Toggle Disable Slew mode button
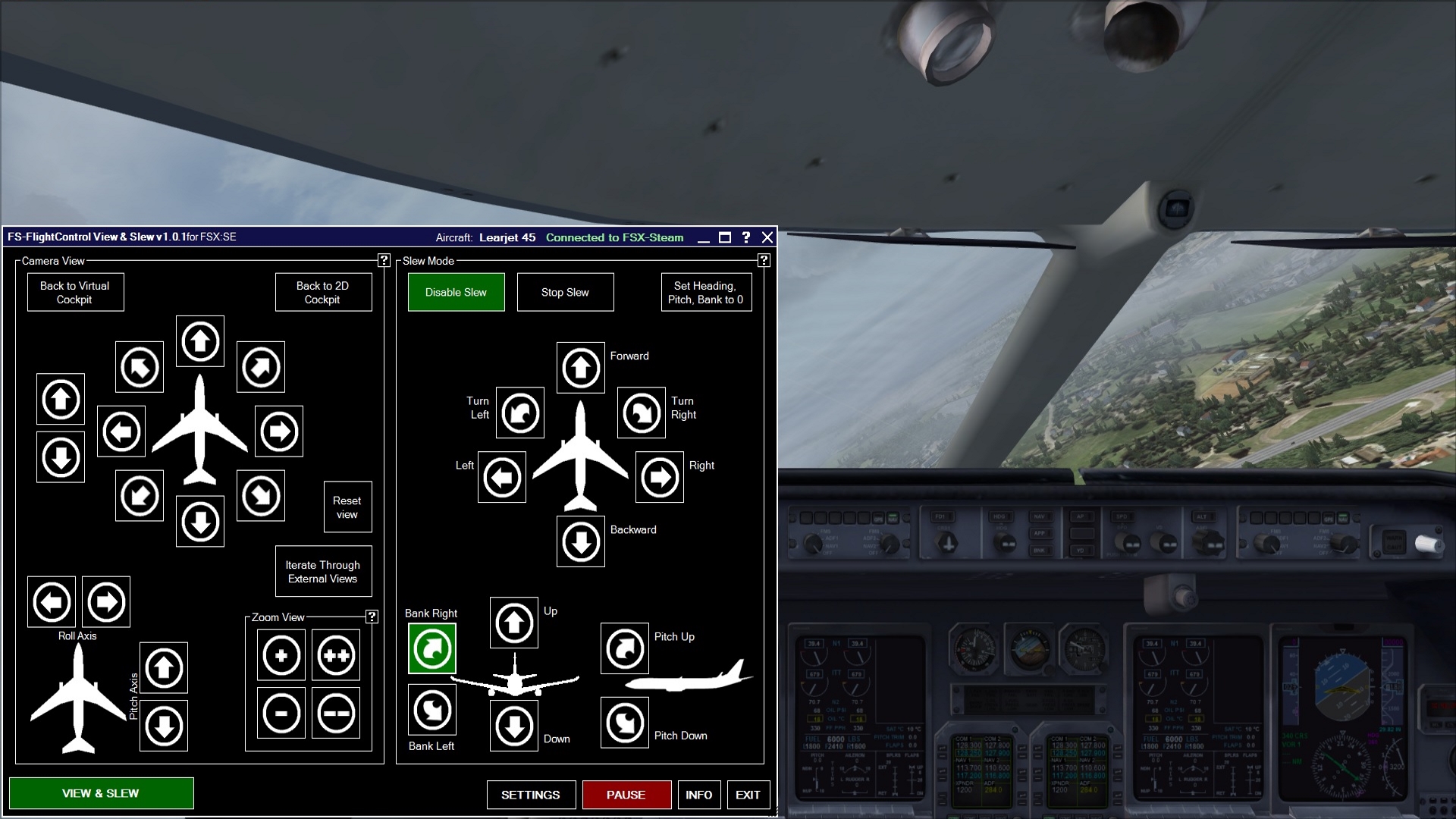Screen dimensions: 1456x819 (x=455, y=292)
